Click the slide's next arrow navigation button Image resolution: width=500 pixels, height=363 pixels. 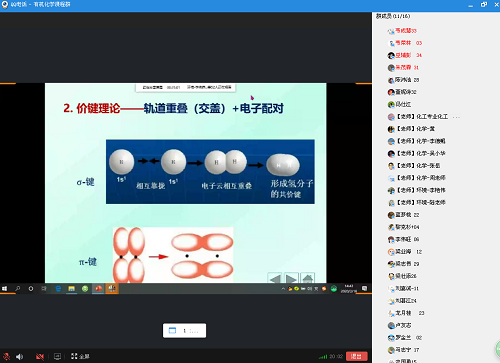[291, 278]
